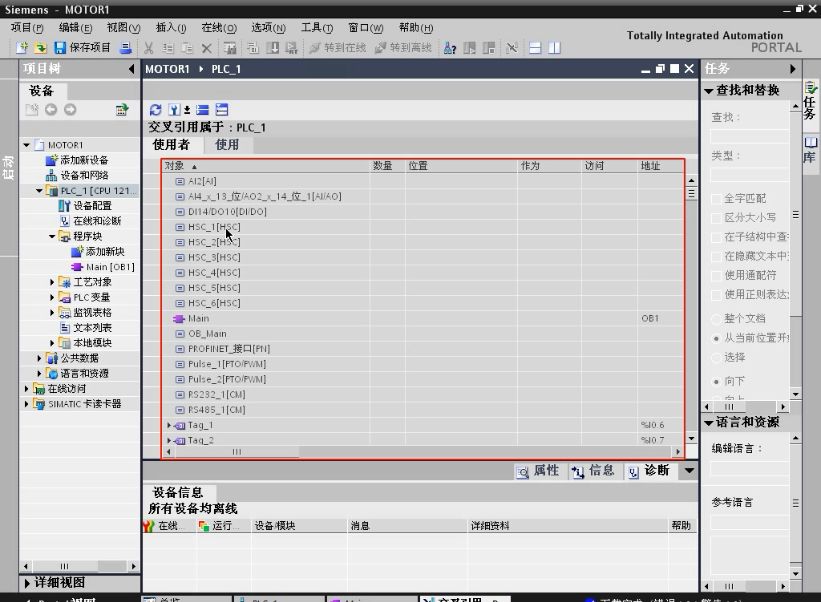821x602 pixels.
Task: Select 在线和诊断 tree item
Action: 90,221
